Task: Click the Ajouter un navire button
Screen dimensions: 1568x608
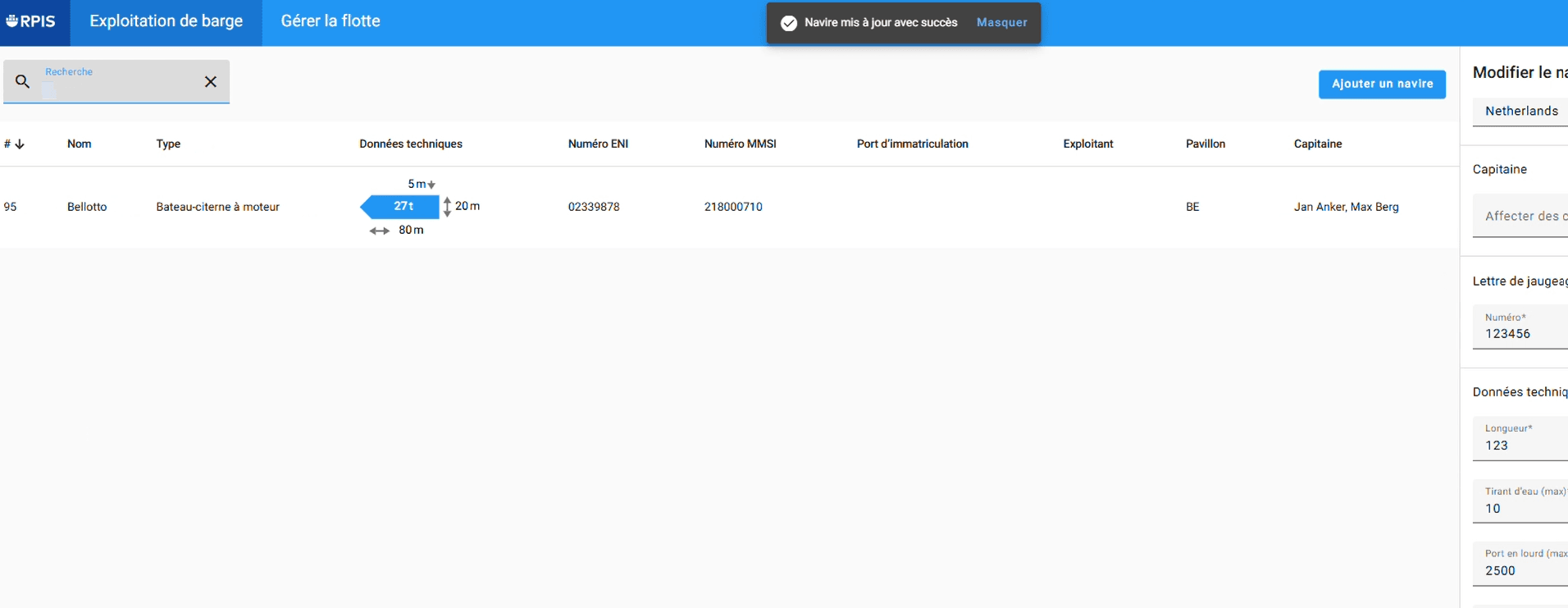Action: (x=1382, y=84)
